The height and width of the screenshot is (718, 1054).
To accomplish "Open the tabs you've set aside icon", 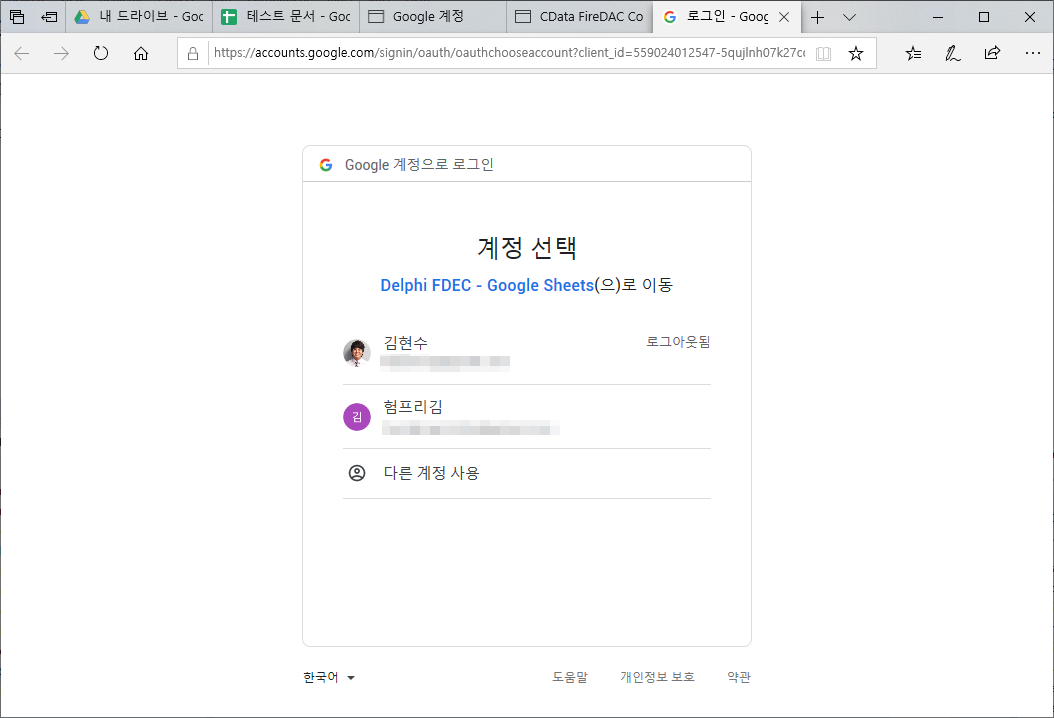I will coord(17,17).
